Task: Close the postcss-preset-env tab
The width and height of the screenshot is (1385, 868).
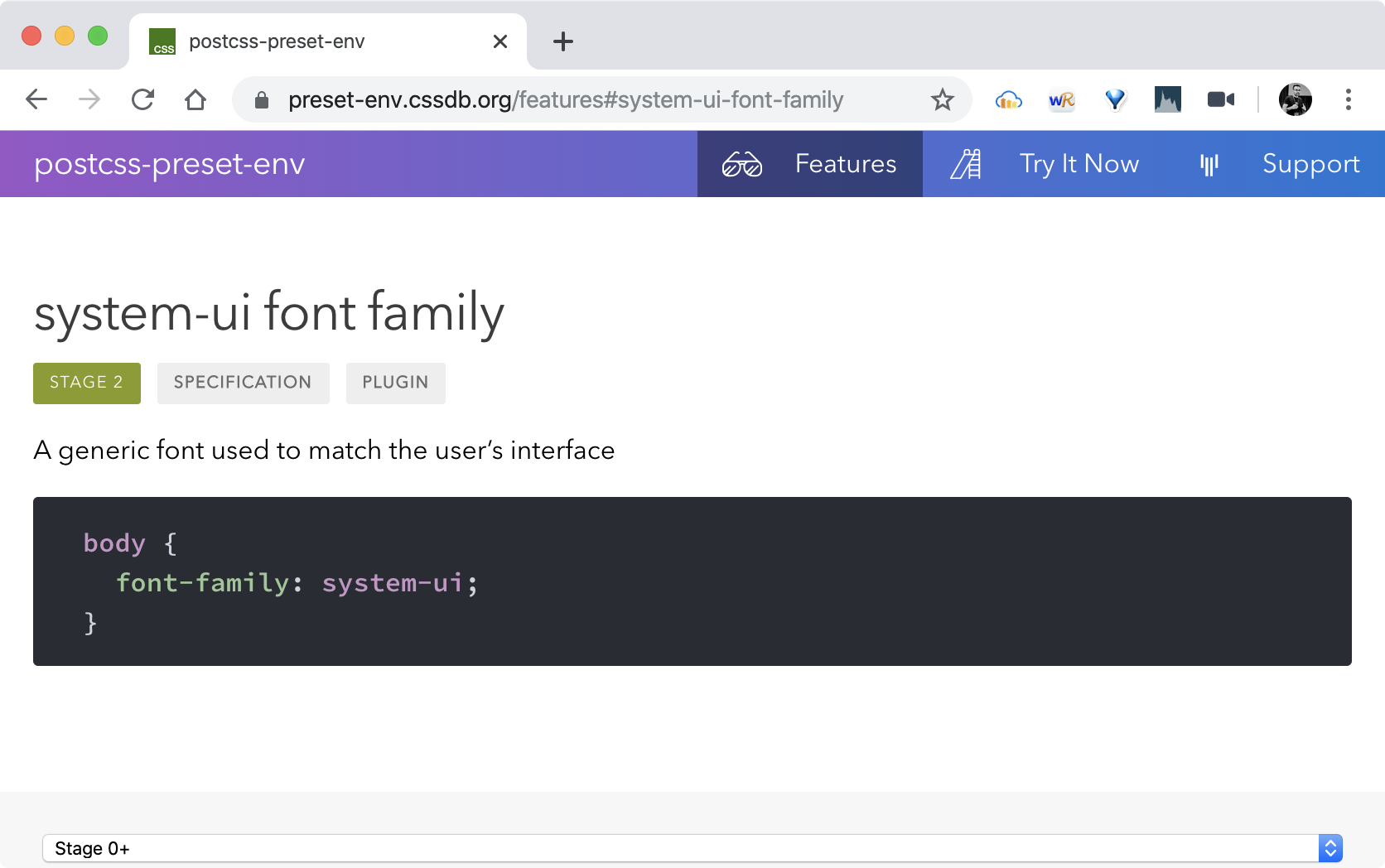Action: (x=500, y=41)
